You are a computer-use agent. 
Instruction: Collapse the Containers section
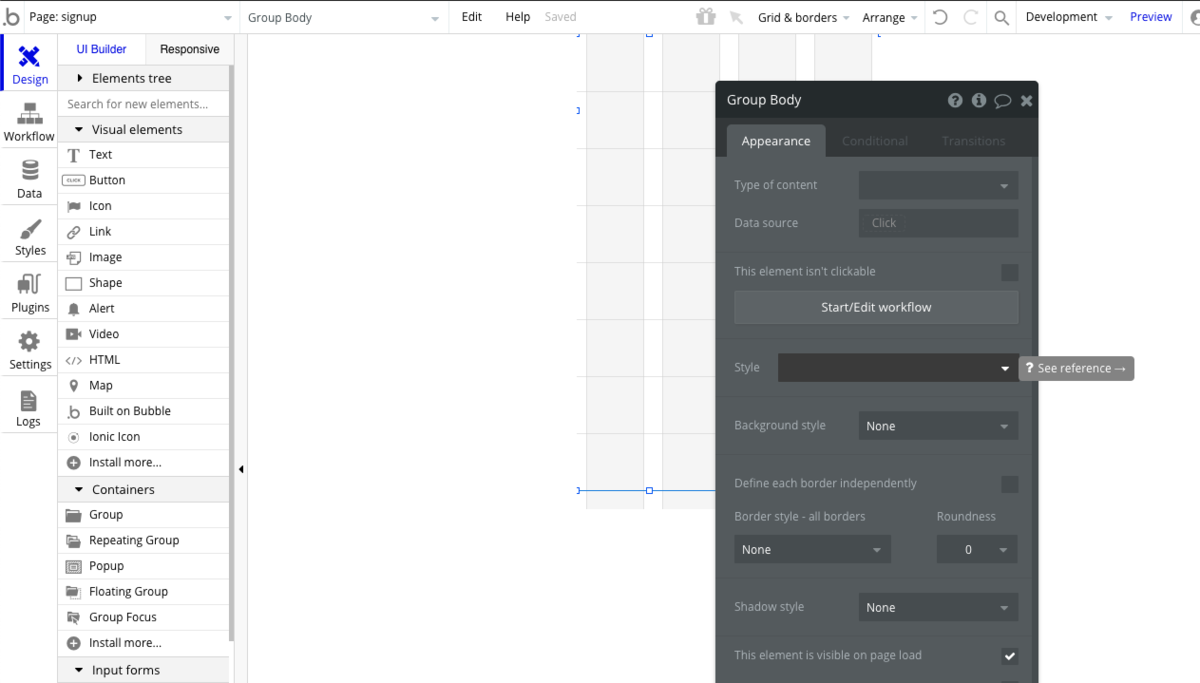[x=144, y=490]
